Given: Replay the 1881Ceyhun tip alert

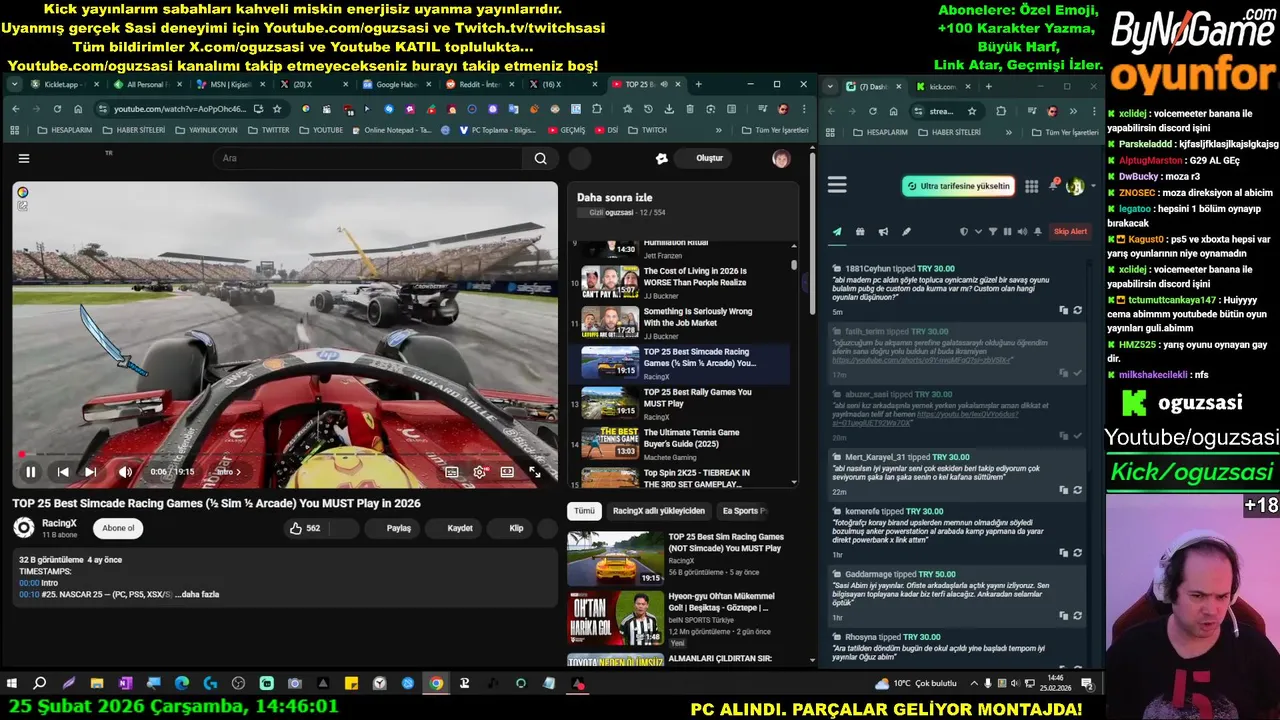Looking at the screenshot, I should (x=1077, y=310).
